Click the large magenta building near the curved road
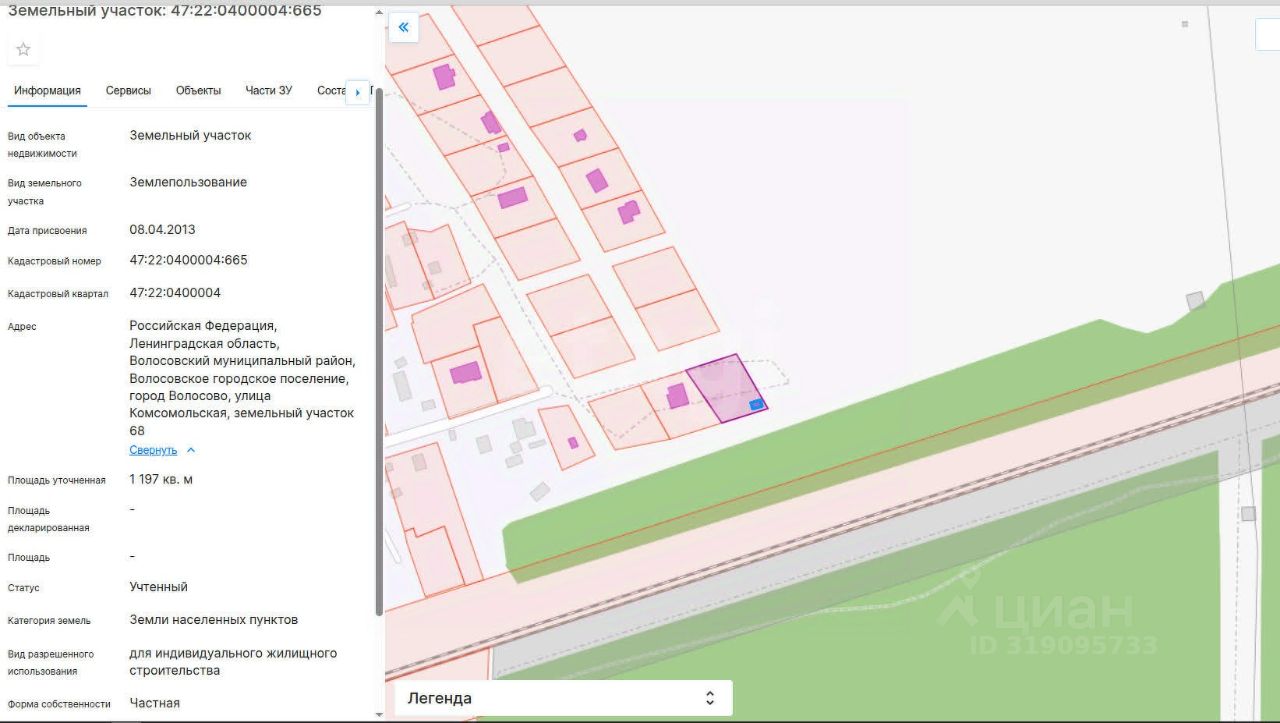 click(x=465, y=373)
